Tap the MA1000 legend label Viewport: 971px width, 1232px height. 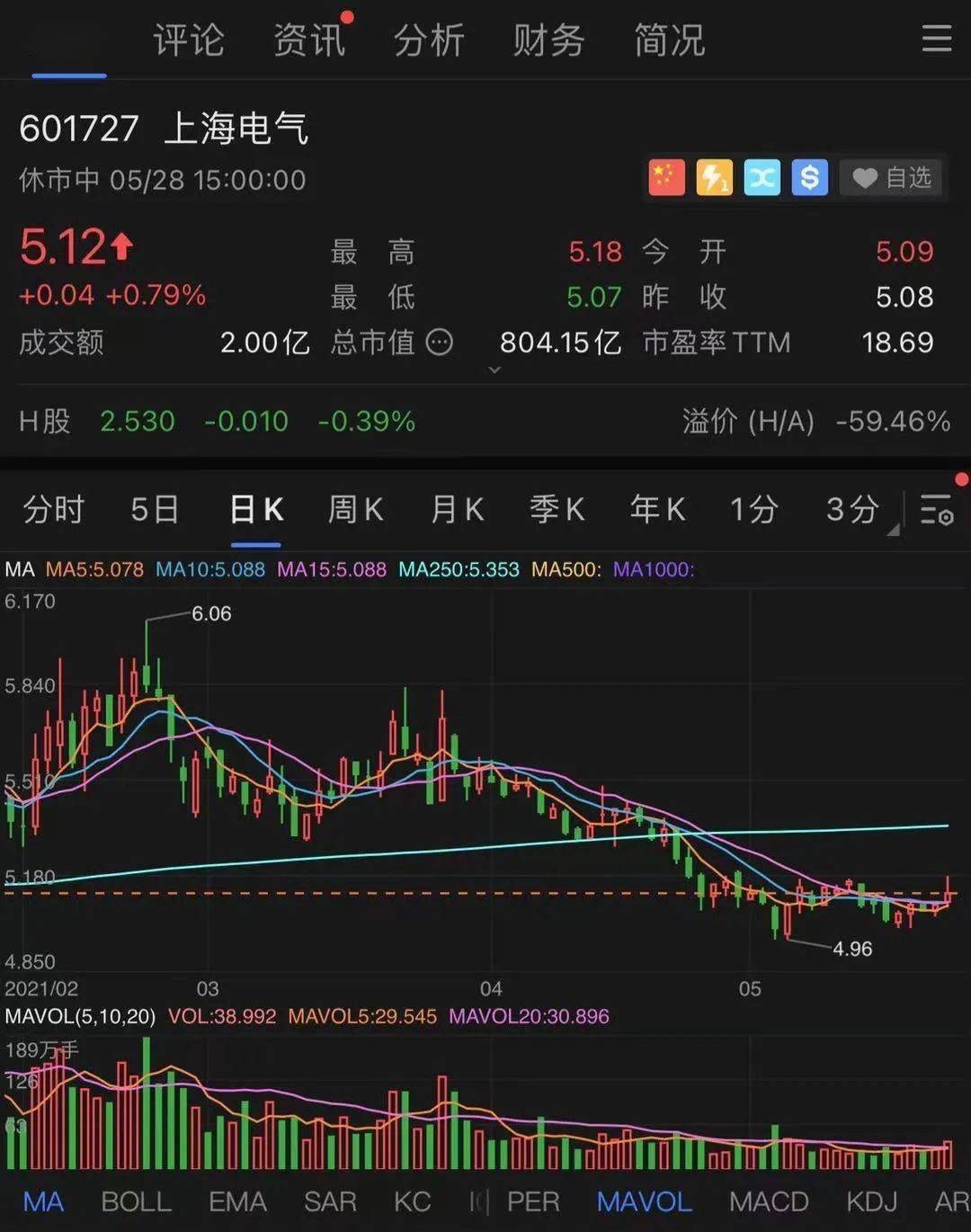click(x=654, y=569)
